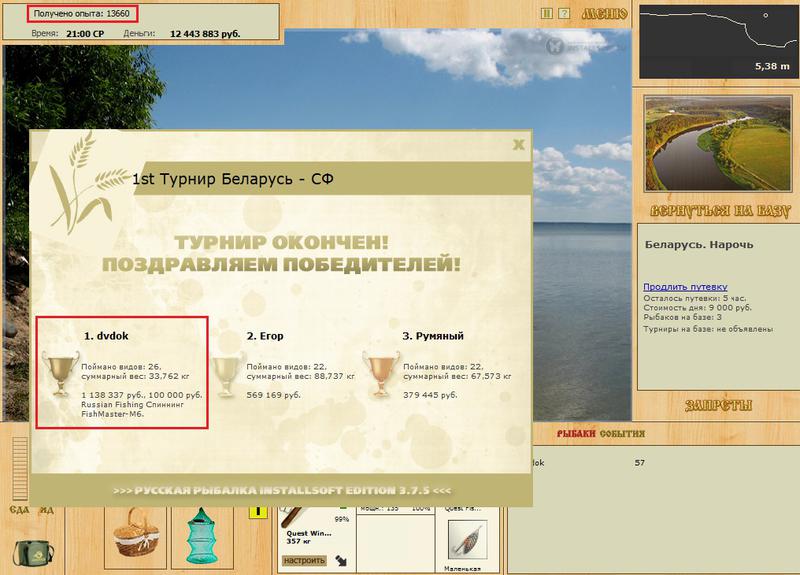
Task: Open the wicker food basket
Action: (136, 532)
